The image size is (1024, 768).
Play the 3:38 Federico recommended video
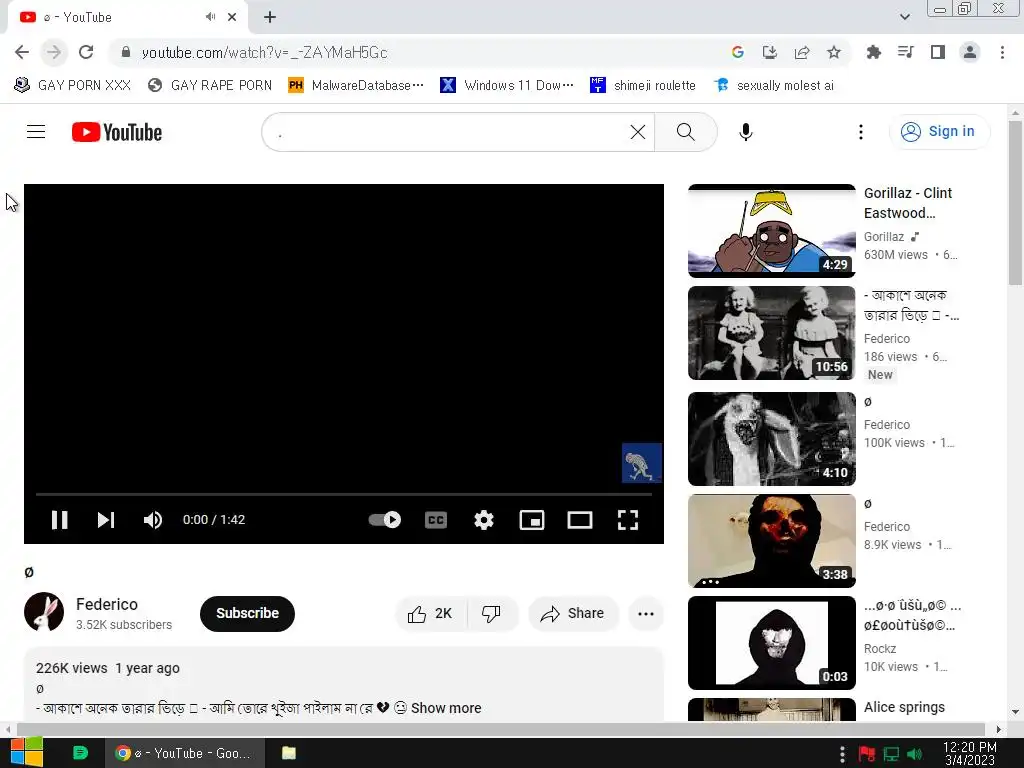point(772,541)
